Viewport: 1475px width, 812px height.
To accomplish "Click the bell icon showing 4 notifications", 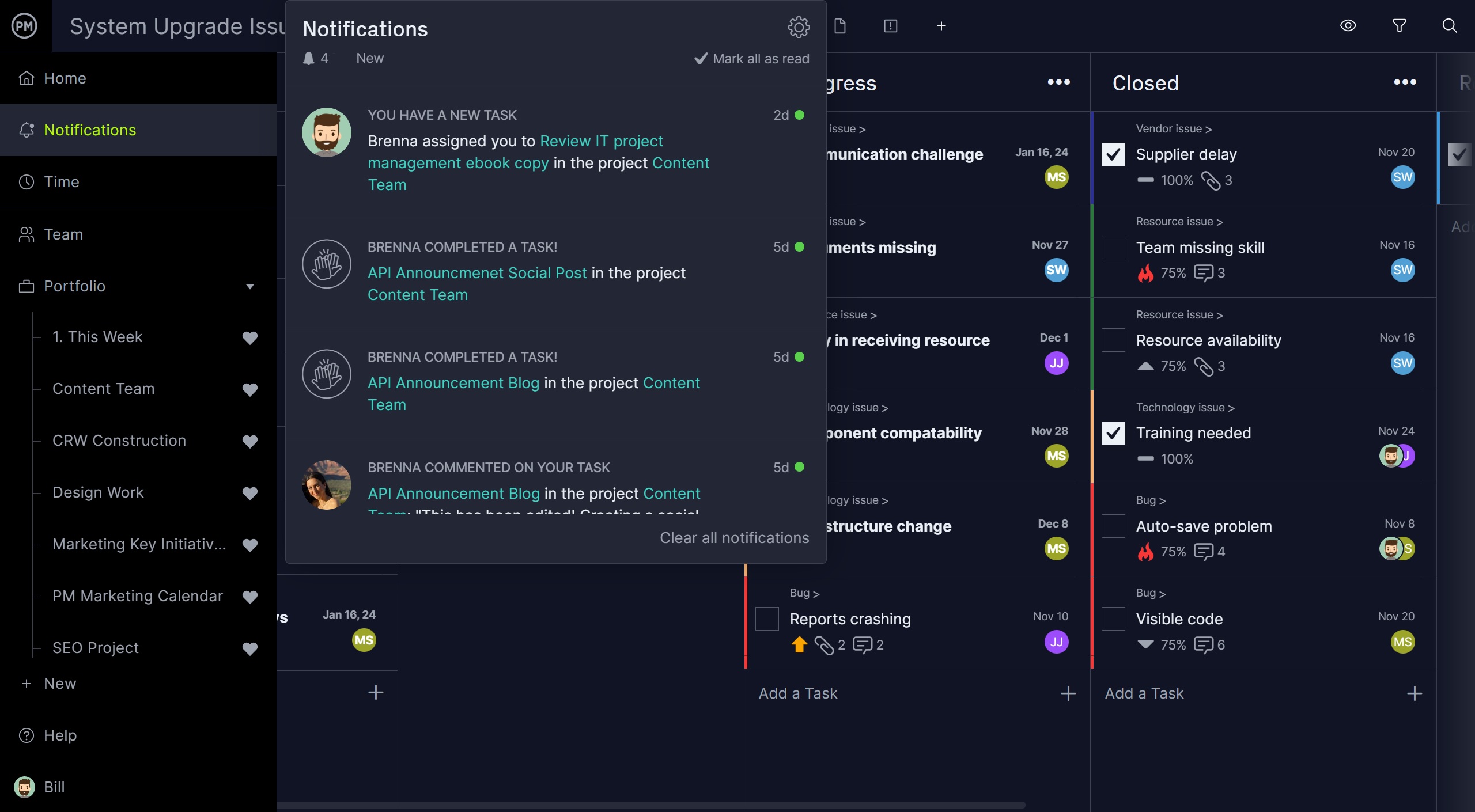I will 309,58.
